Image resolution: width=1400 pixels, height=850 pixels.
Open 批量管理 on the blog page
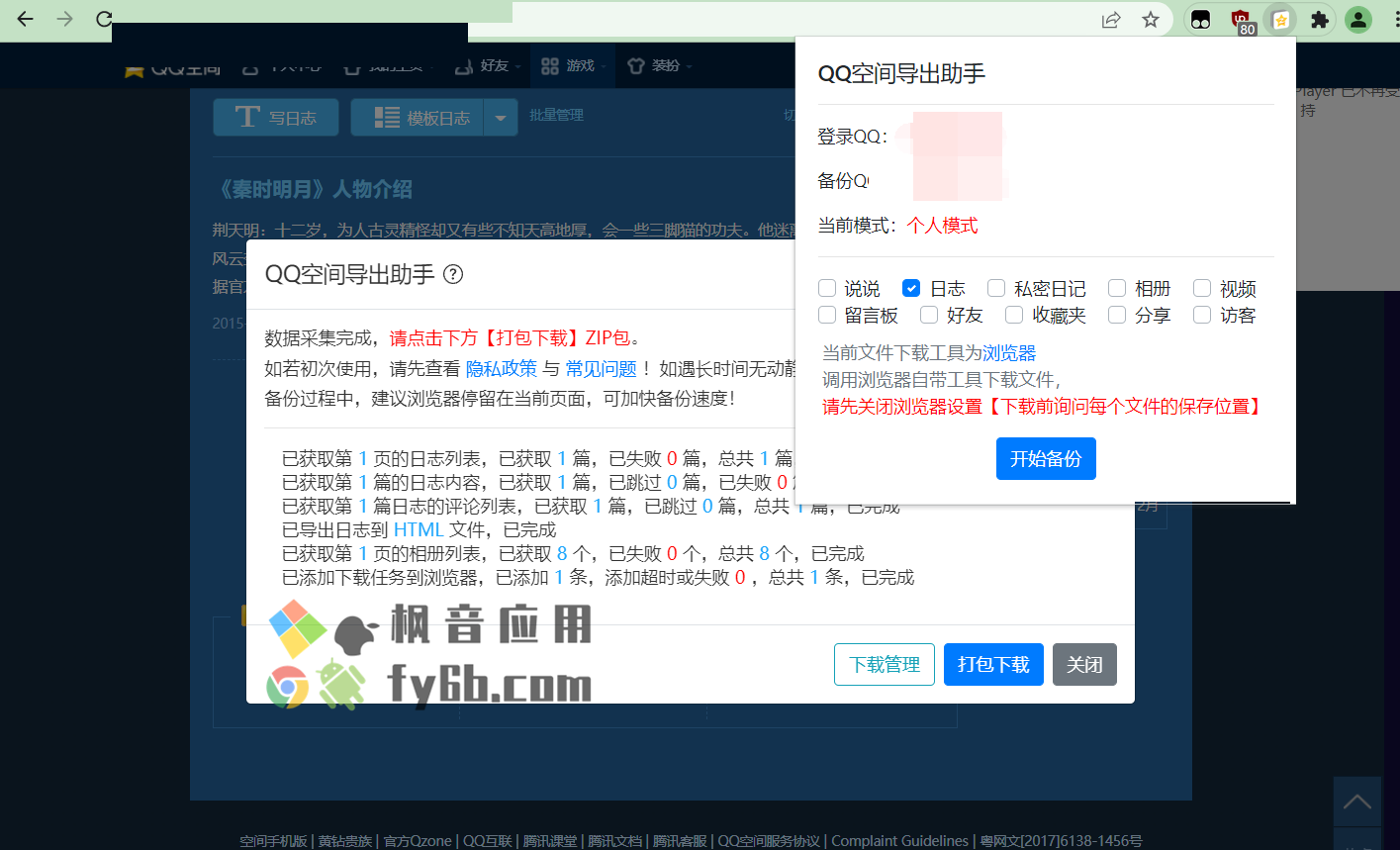(x=556, y=115)
